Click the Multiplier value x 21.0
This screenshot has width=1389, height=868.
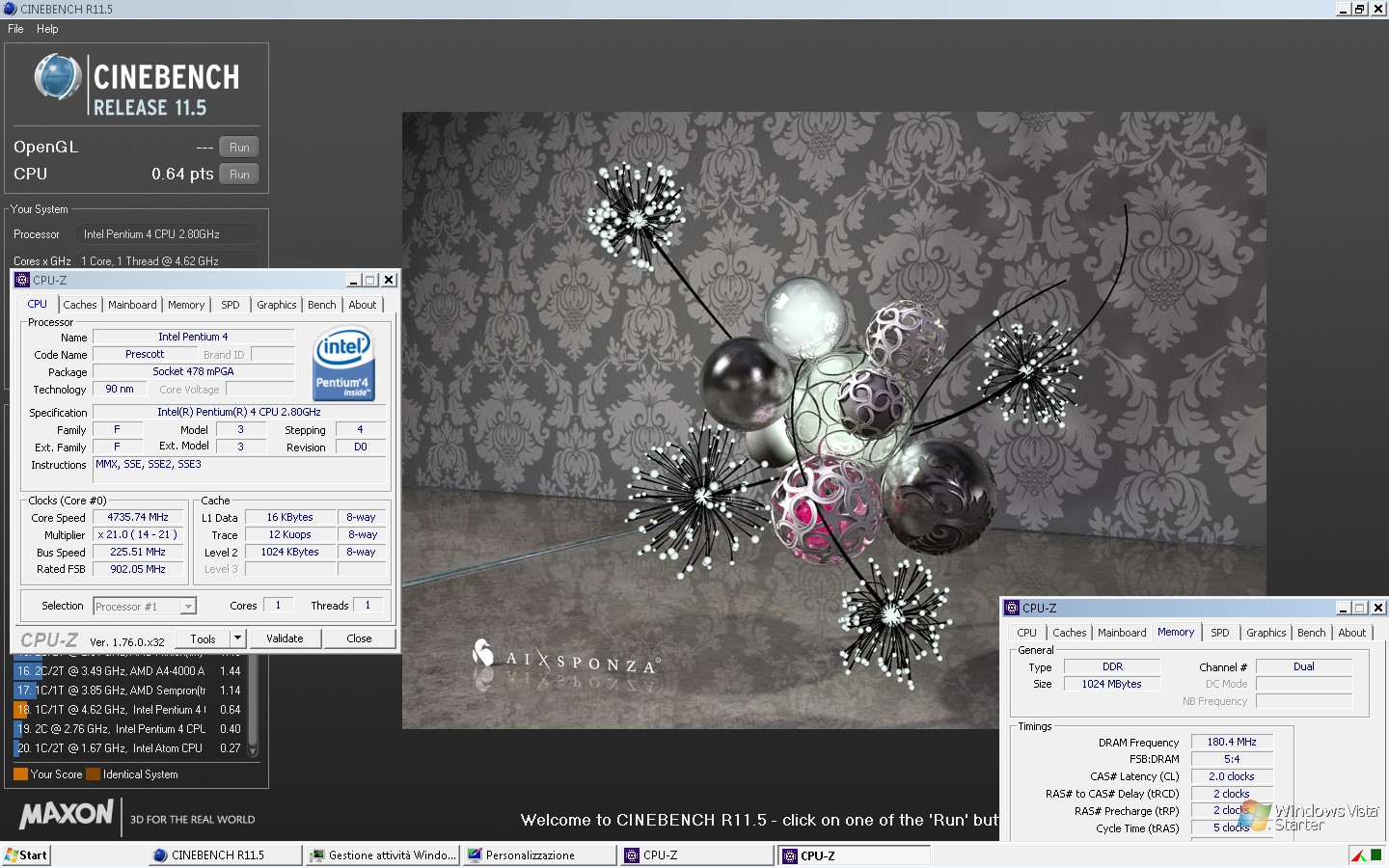tap(138, 535)
